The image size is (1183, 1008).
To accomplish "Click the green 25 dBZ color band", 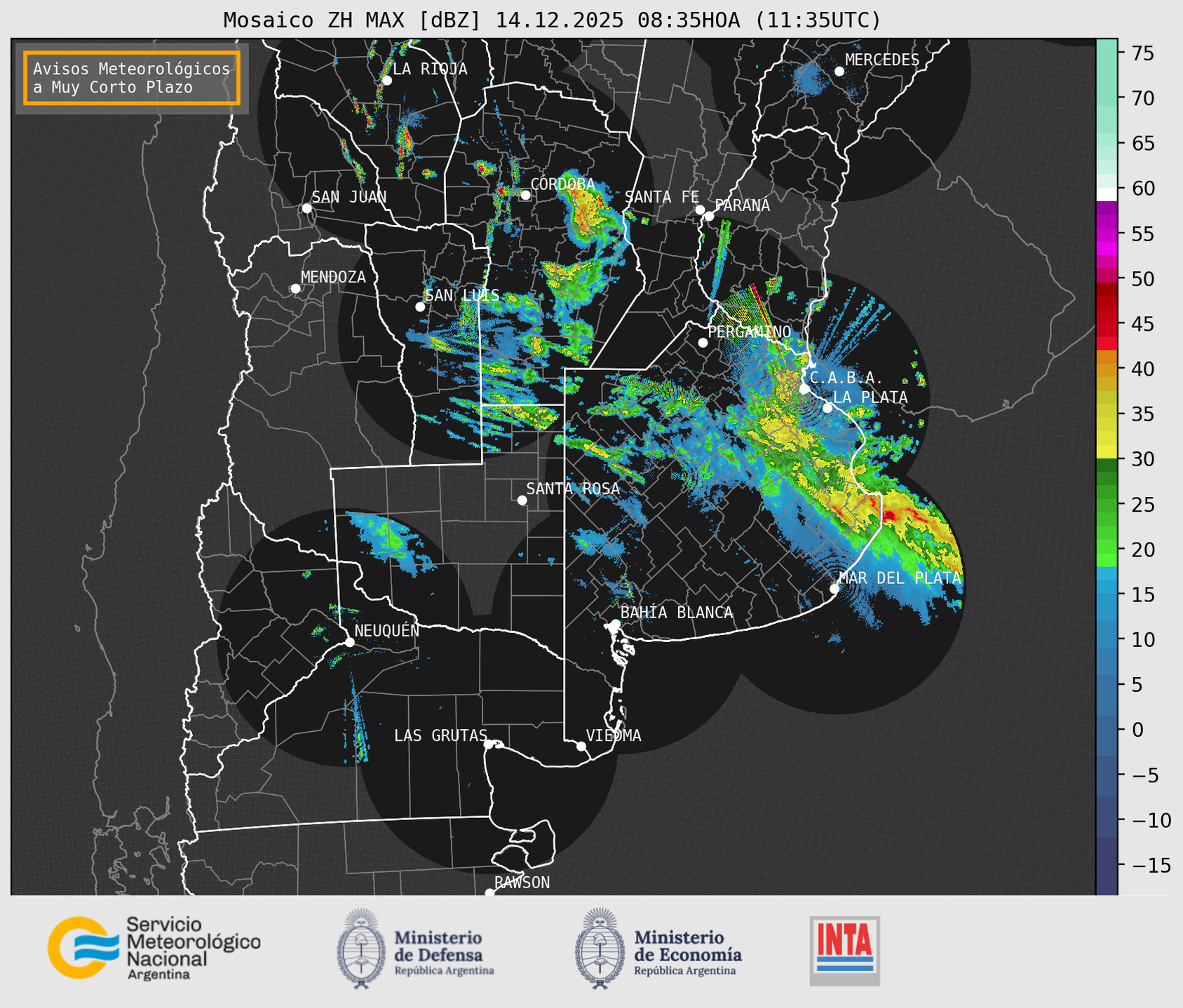I will (x=1107, y=505).
